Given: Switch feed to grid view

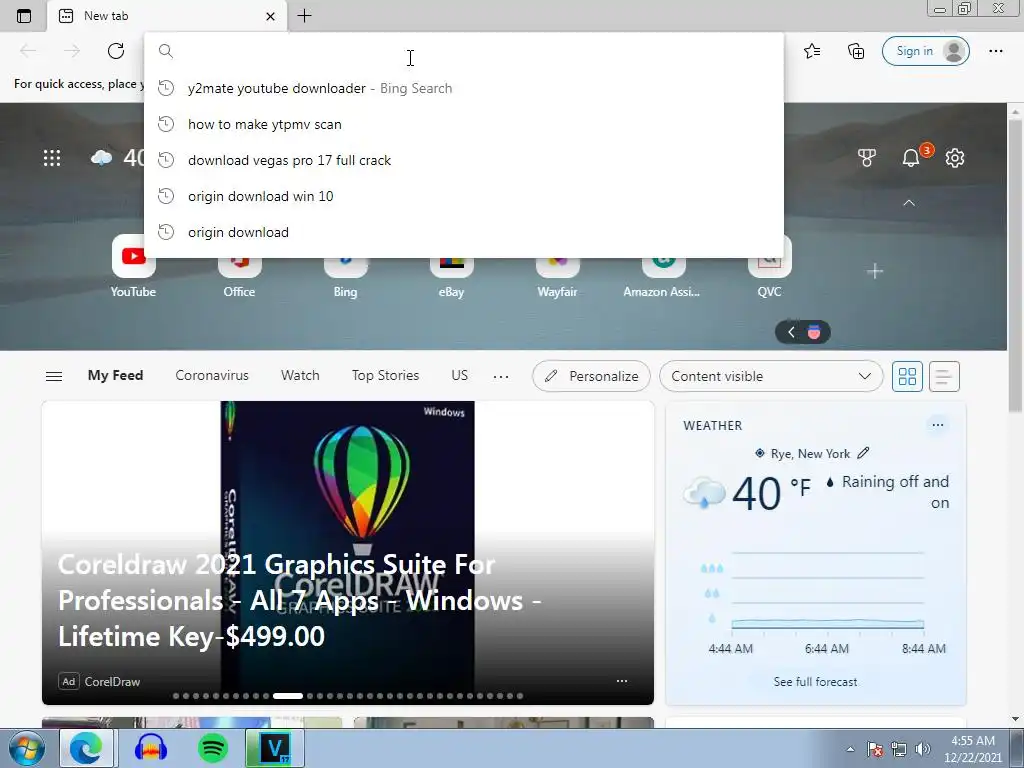Looking at the screenshot, I should coord(907,376).
